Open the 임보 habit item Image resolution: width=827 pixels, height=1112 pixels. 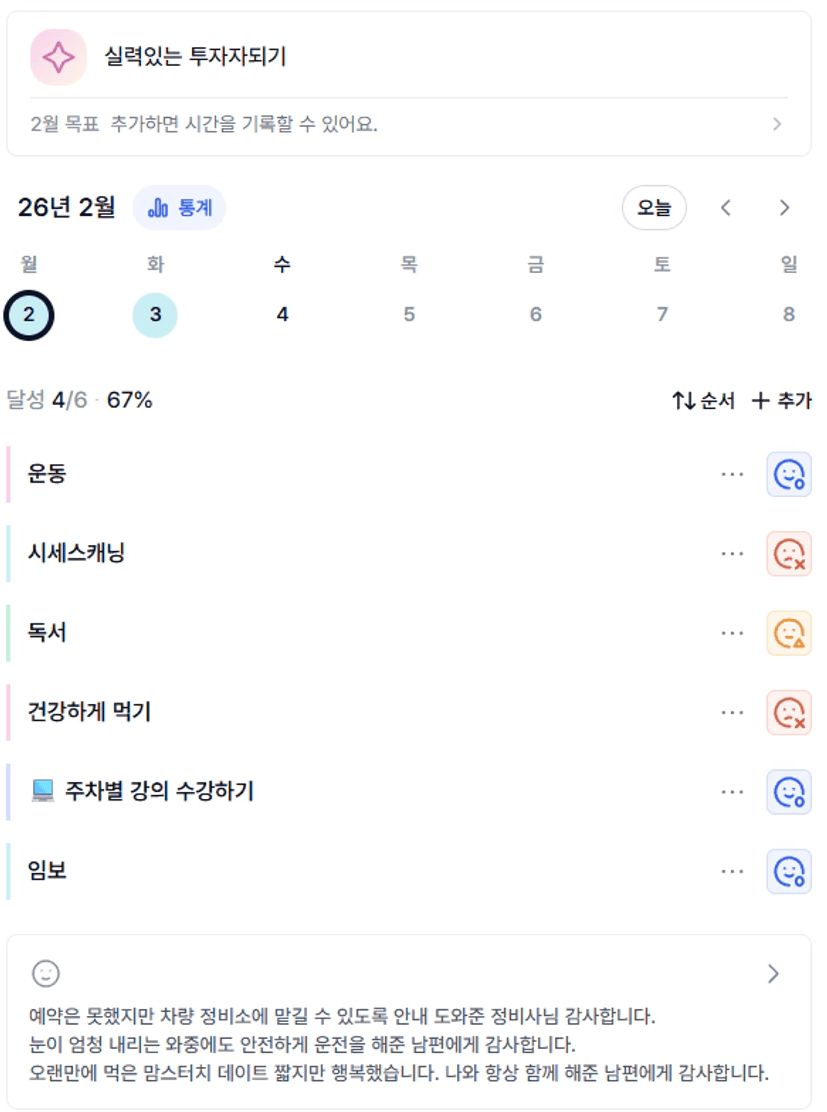point(48,871)
